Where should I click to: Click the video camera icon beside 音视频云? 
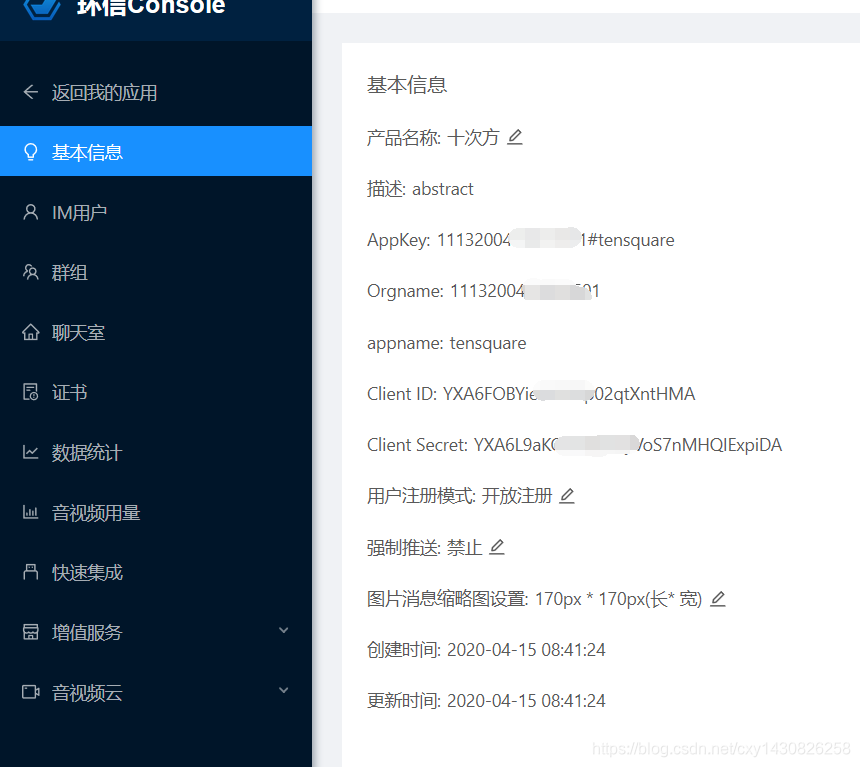pyautogui.click(x=31, y=692)
